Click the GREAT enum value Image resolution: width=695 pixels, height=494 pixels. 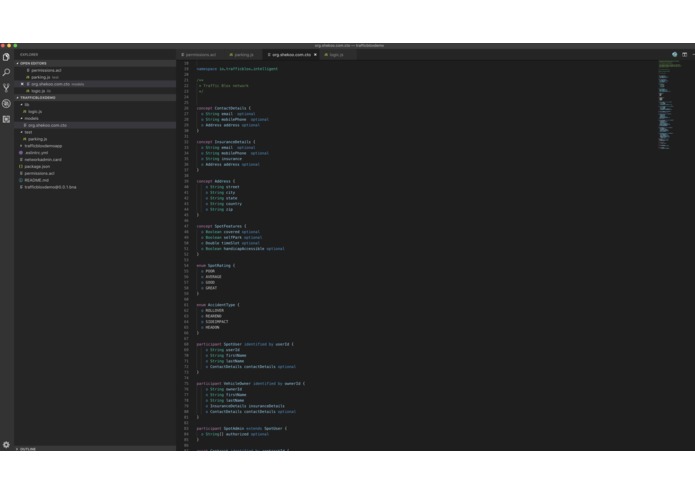click(211, 288)
